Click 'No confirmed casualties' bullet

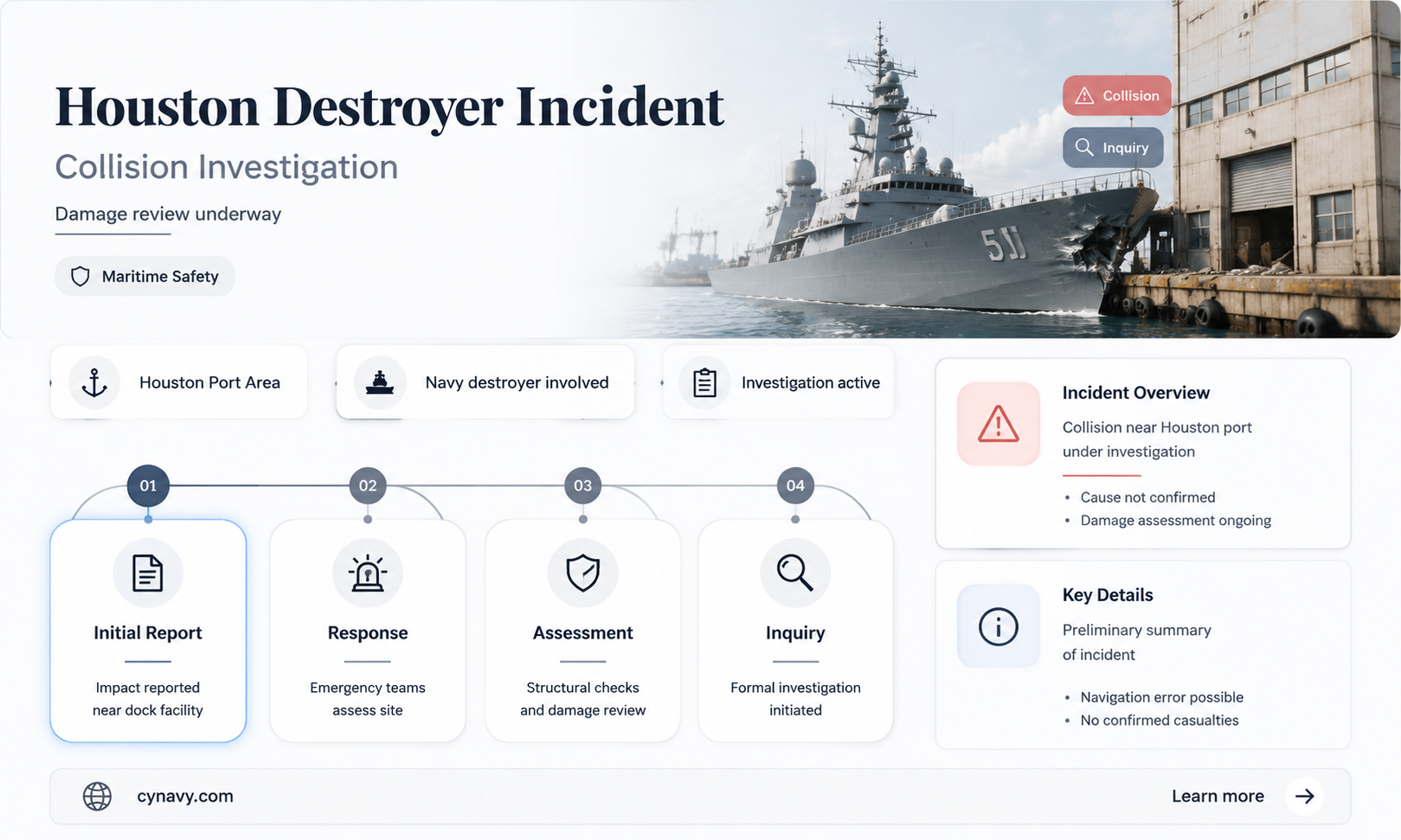(x=1159, y=721)
